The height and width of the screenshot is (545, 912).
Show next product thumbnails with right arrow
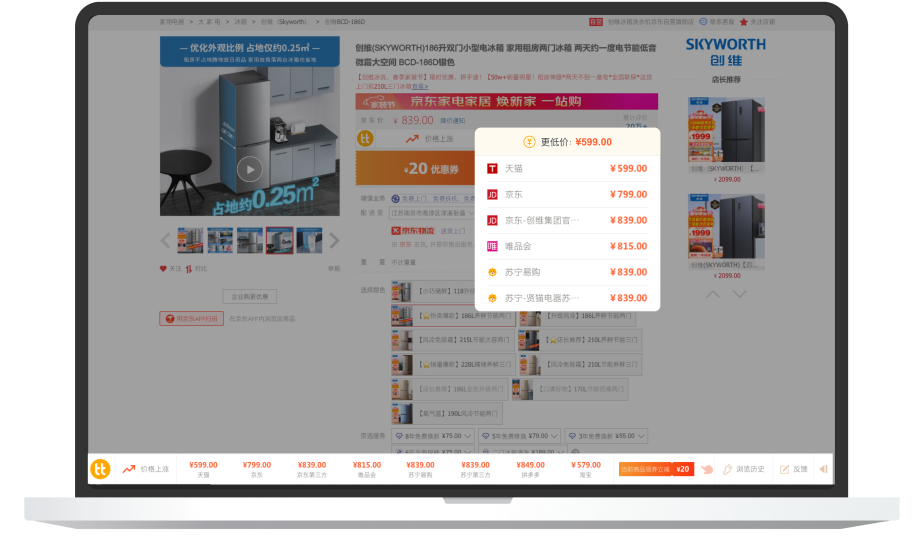pyautogui.click(x=334, y=240)
